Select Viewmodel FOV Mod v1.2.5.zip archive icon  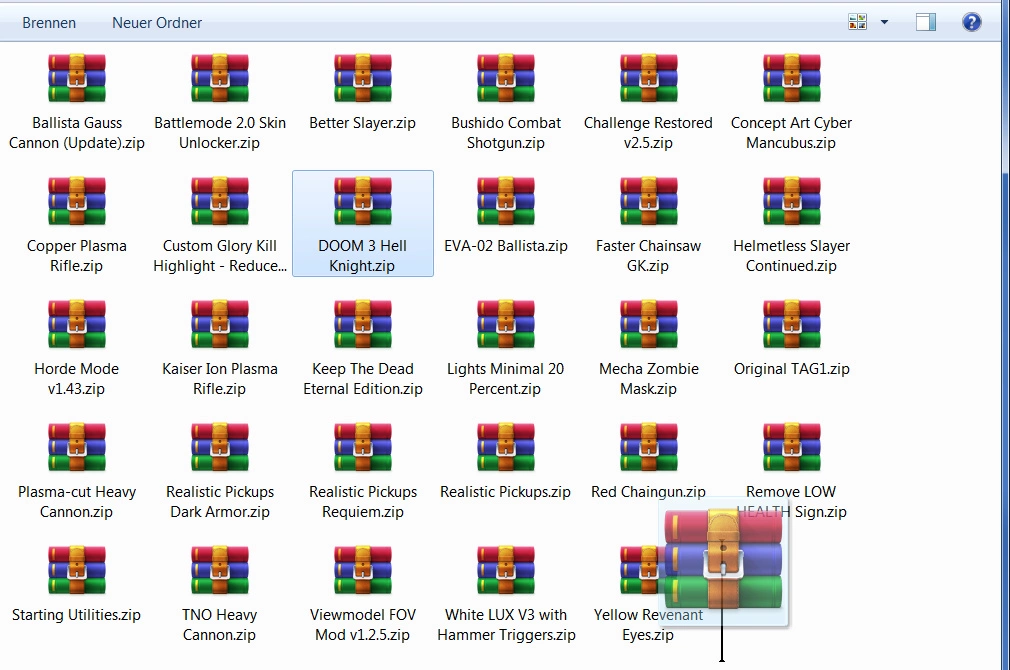tap(363, 571)
